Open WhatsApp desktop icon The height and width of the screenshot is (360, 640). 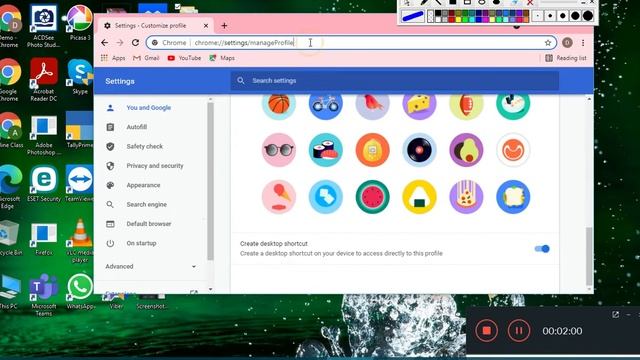tap(80, 291)
